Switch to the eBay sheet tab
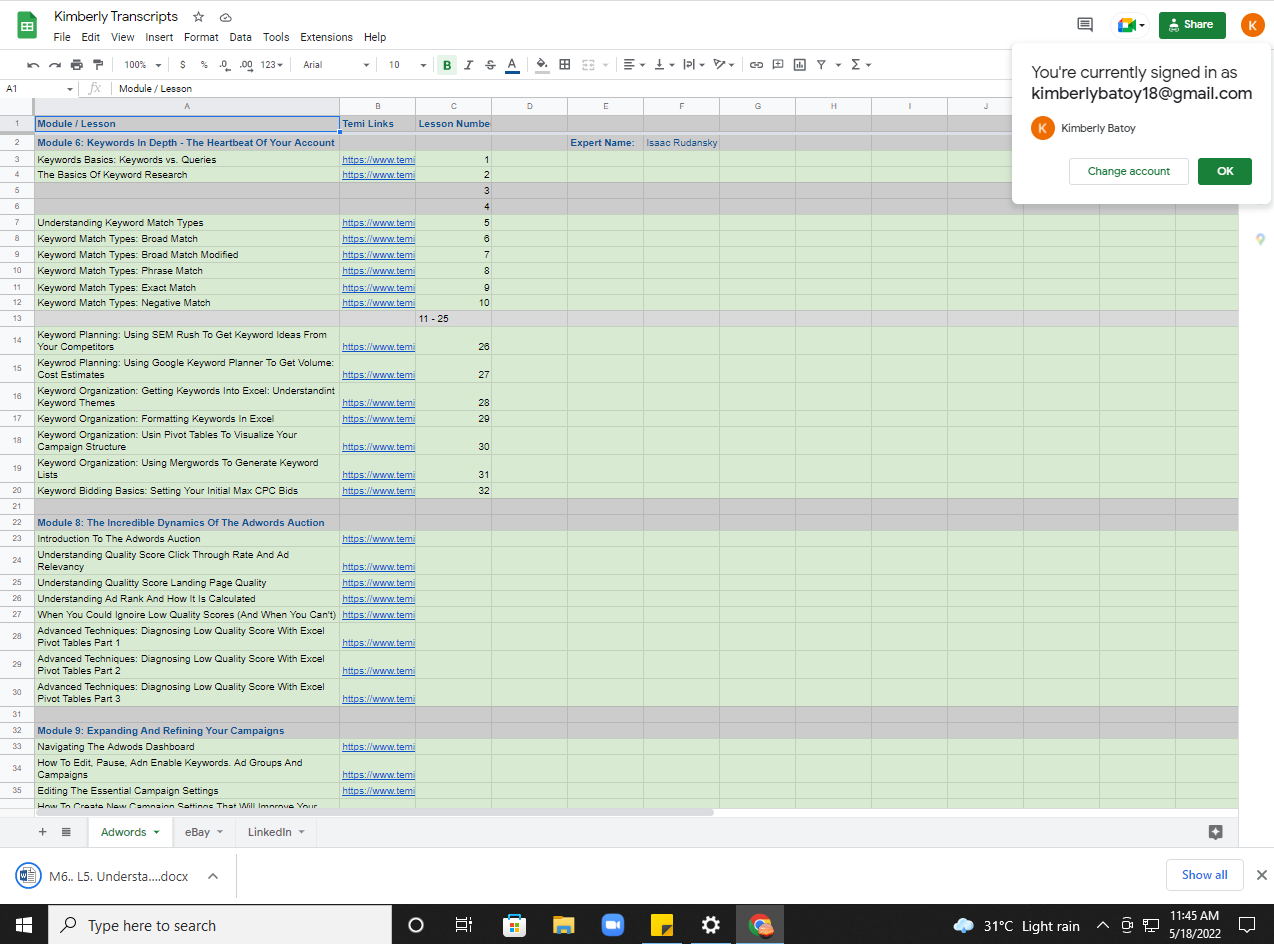 coord(197,832)
